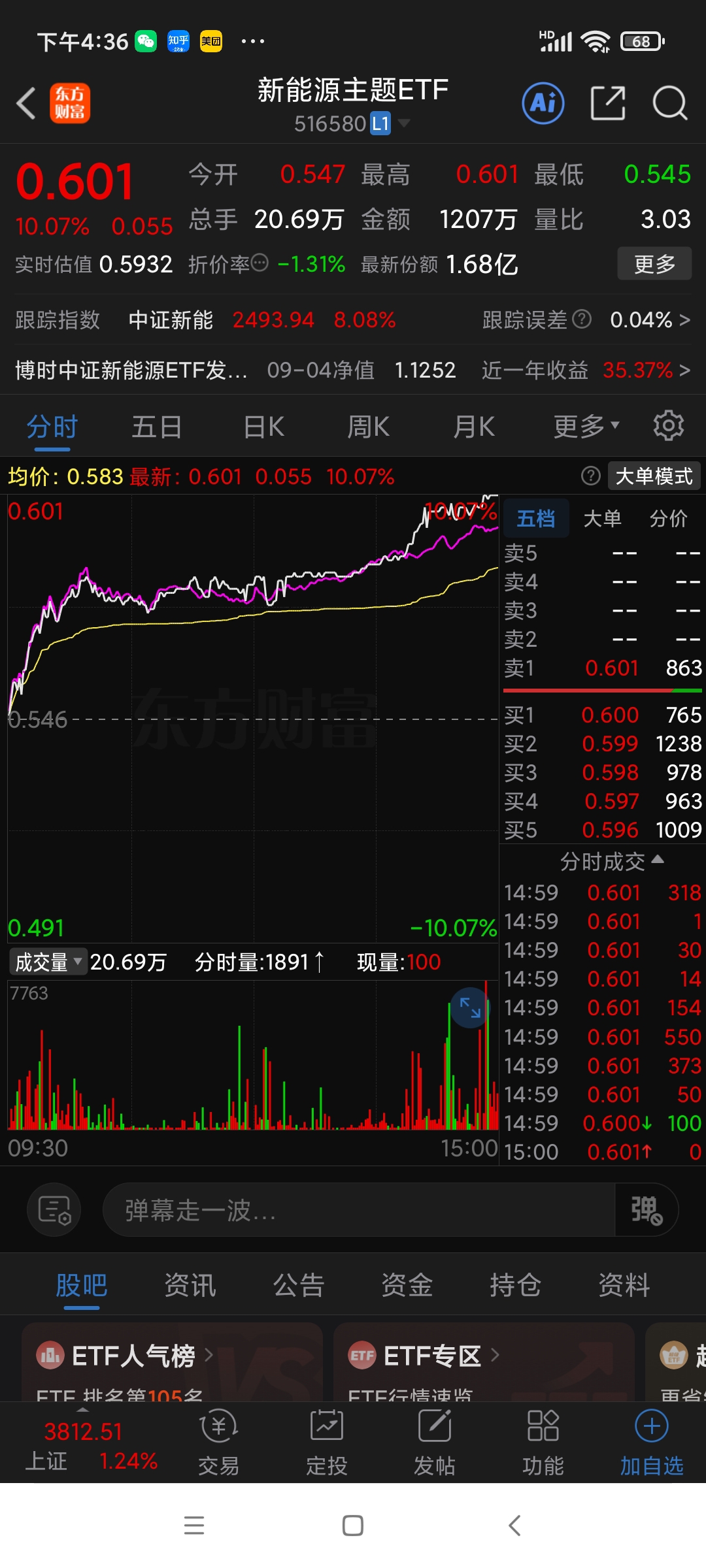Open 跟踪误差 0.04% details

coord(586,319)
